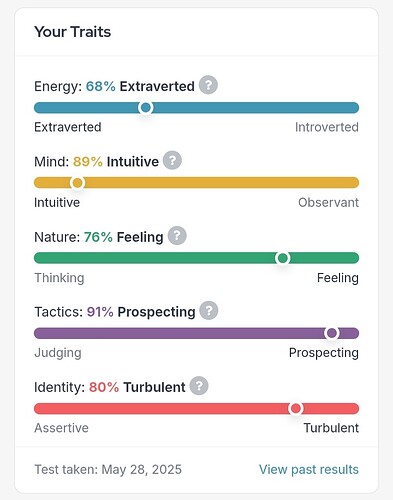Click the green Nature slider knob
Viewport: 393px width, 500px height.
(x=283, y=258)
